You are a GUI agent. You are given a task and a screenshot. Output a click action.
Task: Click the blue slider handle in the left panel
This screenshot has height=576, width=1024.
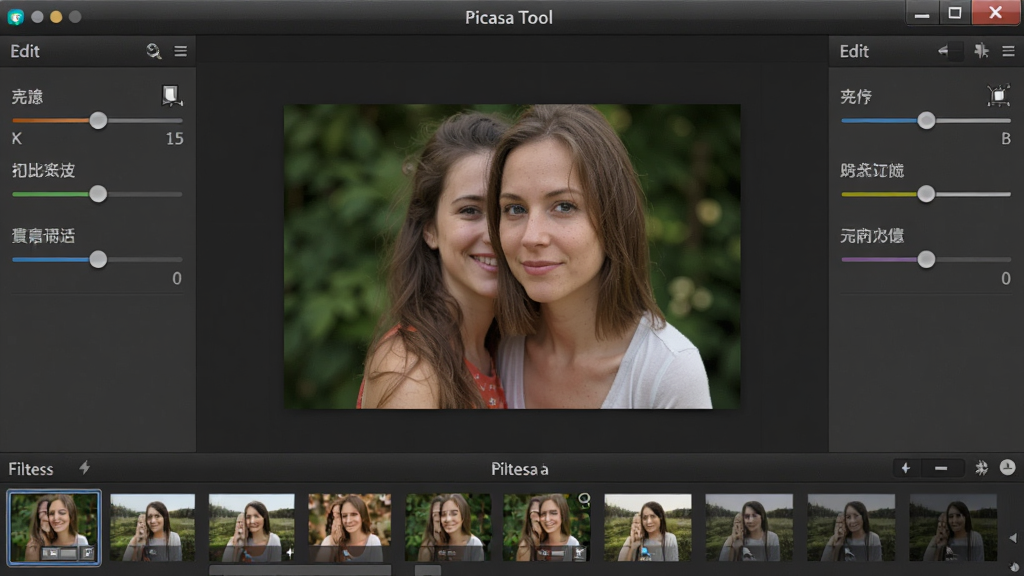pos(98,259)
